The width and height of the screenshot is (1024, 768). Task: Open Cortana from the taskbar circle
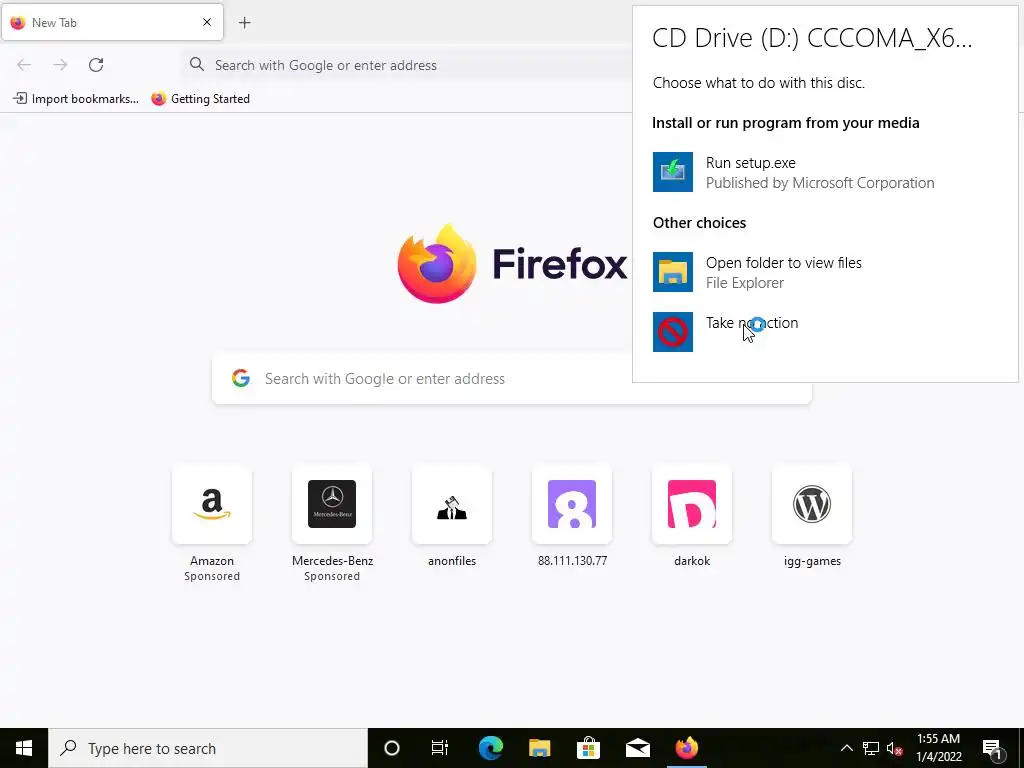point(392,748)
